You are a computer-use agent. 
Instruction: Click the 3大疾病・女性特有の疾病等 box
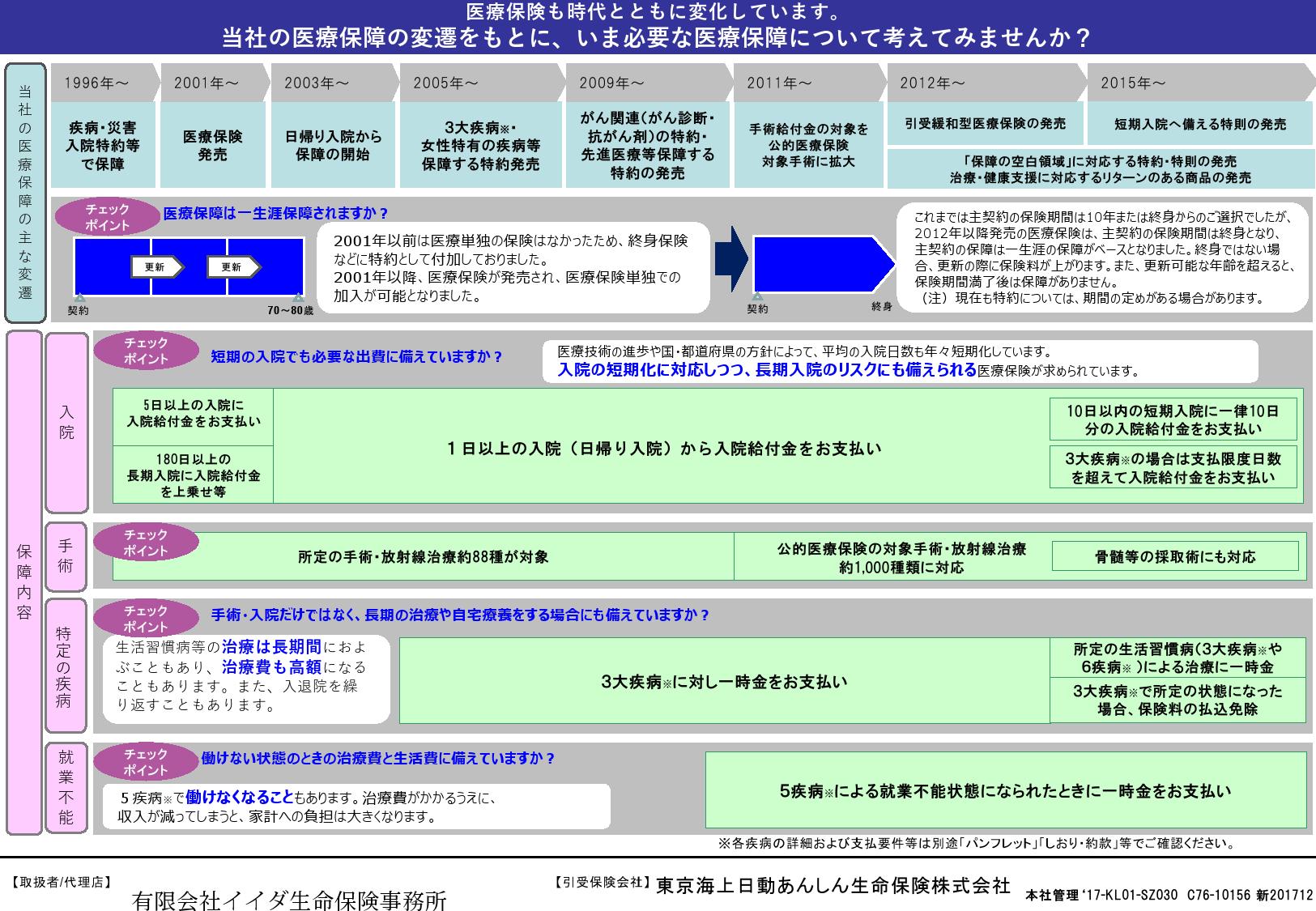coord(481,145)
